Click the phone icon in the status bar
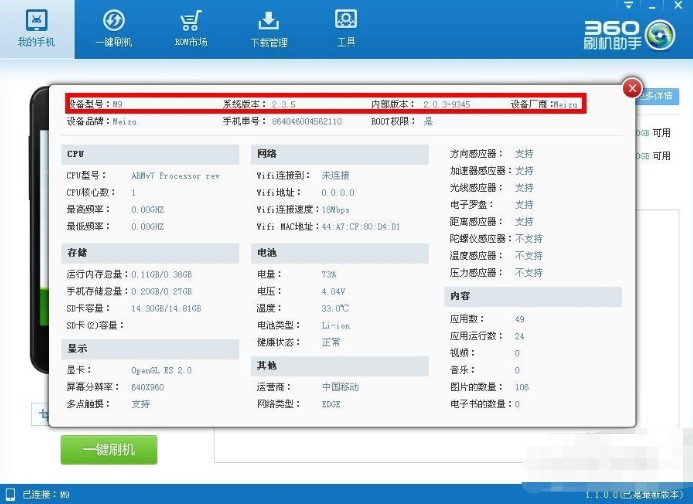This screenshot has width=693, height=504. (10, 494)
